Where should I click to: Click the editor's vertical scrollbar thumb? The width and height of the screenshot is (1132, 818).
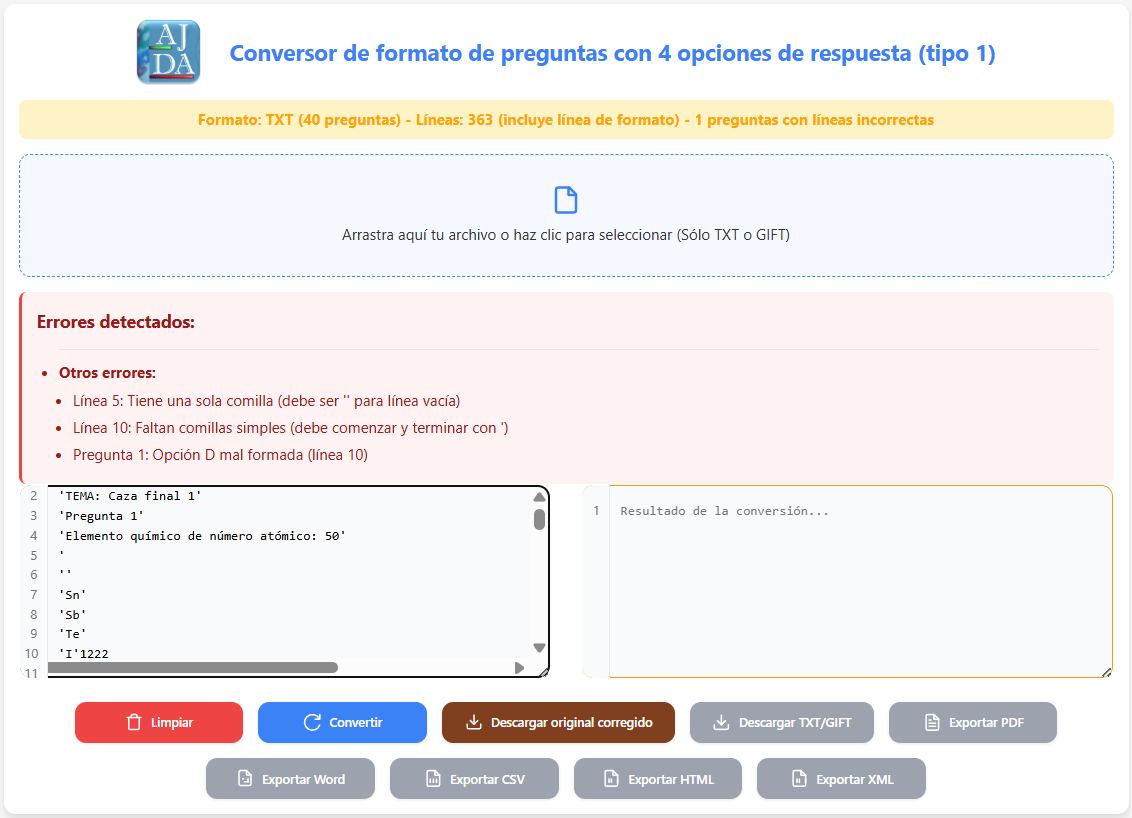coord(539,519)
